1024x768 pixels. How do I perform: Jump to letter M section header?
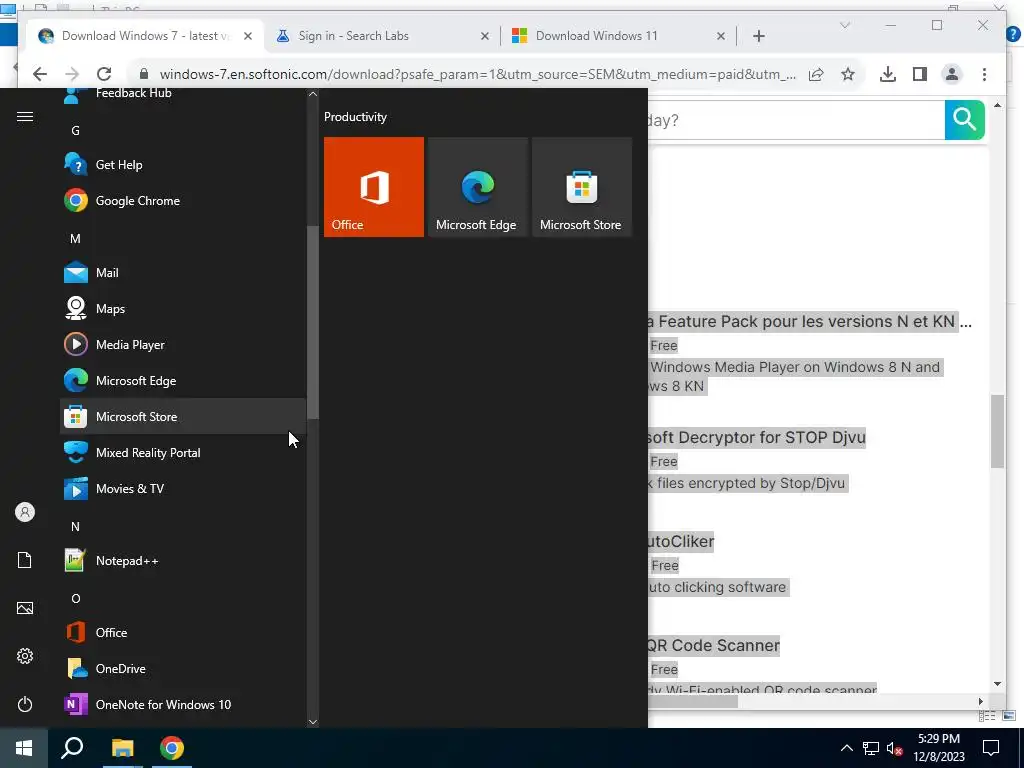[x=75, y=238]
